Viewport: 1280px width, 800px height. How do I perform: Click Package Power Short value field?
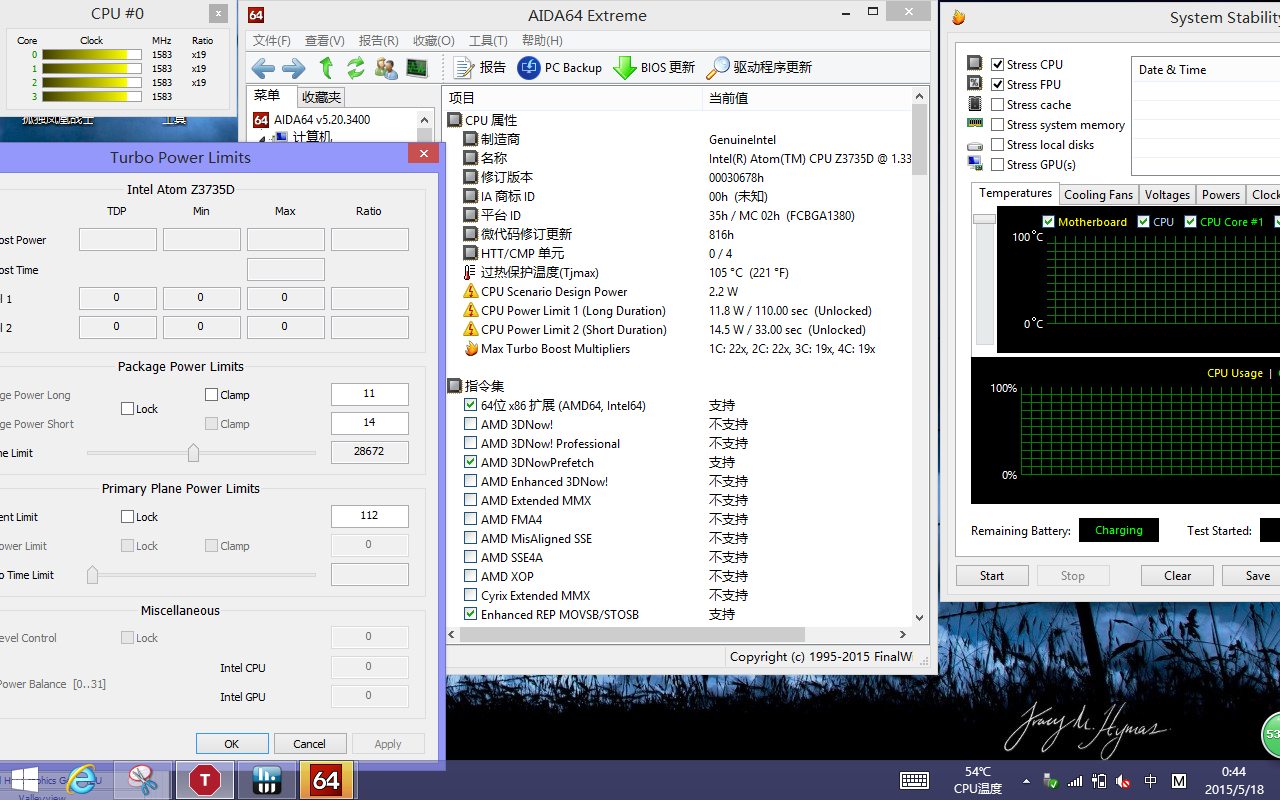369,423
